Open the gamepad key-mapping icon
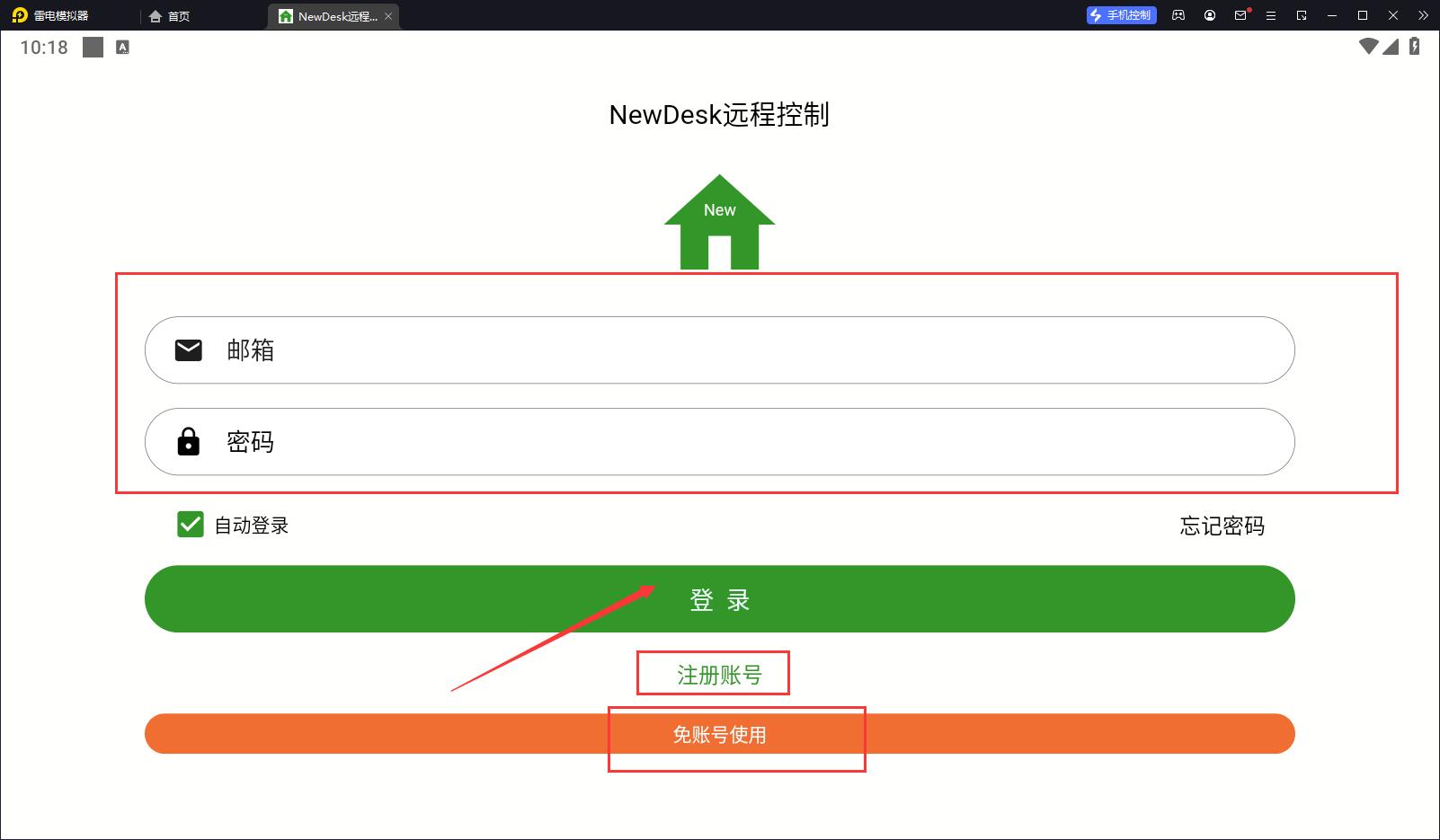The image size is (1440, 840). pyautogui.click(x=1178, y=15)
